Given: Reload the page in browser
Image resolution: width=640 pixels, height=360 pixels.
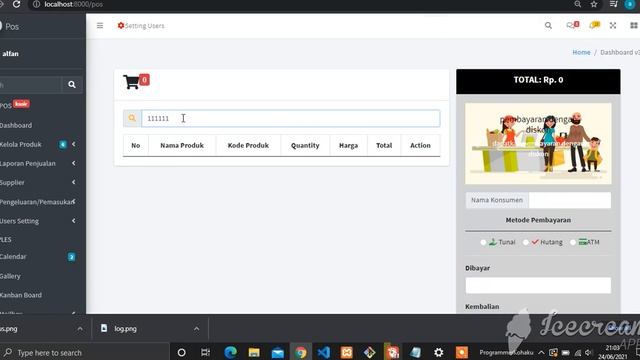Looking at the screenshot, I should click(16, 4).
